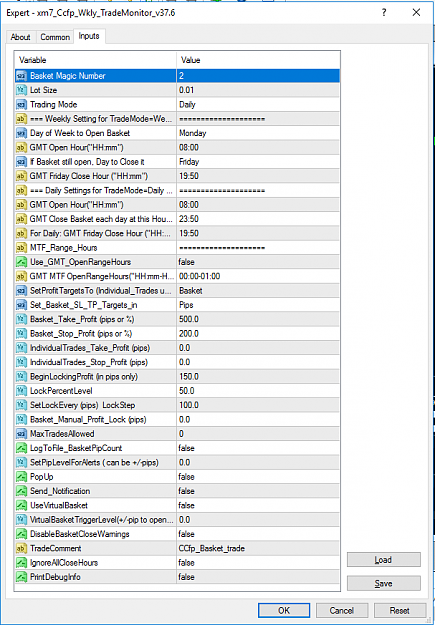Image resolution: width=435 pixels, height=625 pixels.
Task: Click the Value column header
Action: point(258,60)
